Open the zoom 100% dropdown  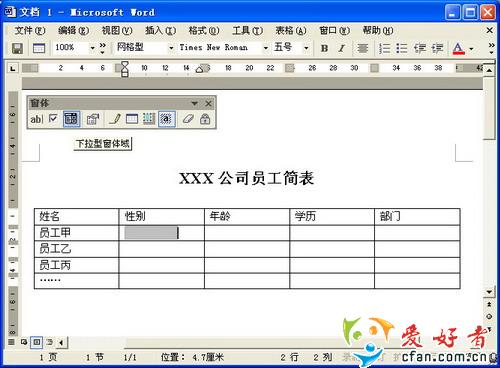click(x=93, y=48)
